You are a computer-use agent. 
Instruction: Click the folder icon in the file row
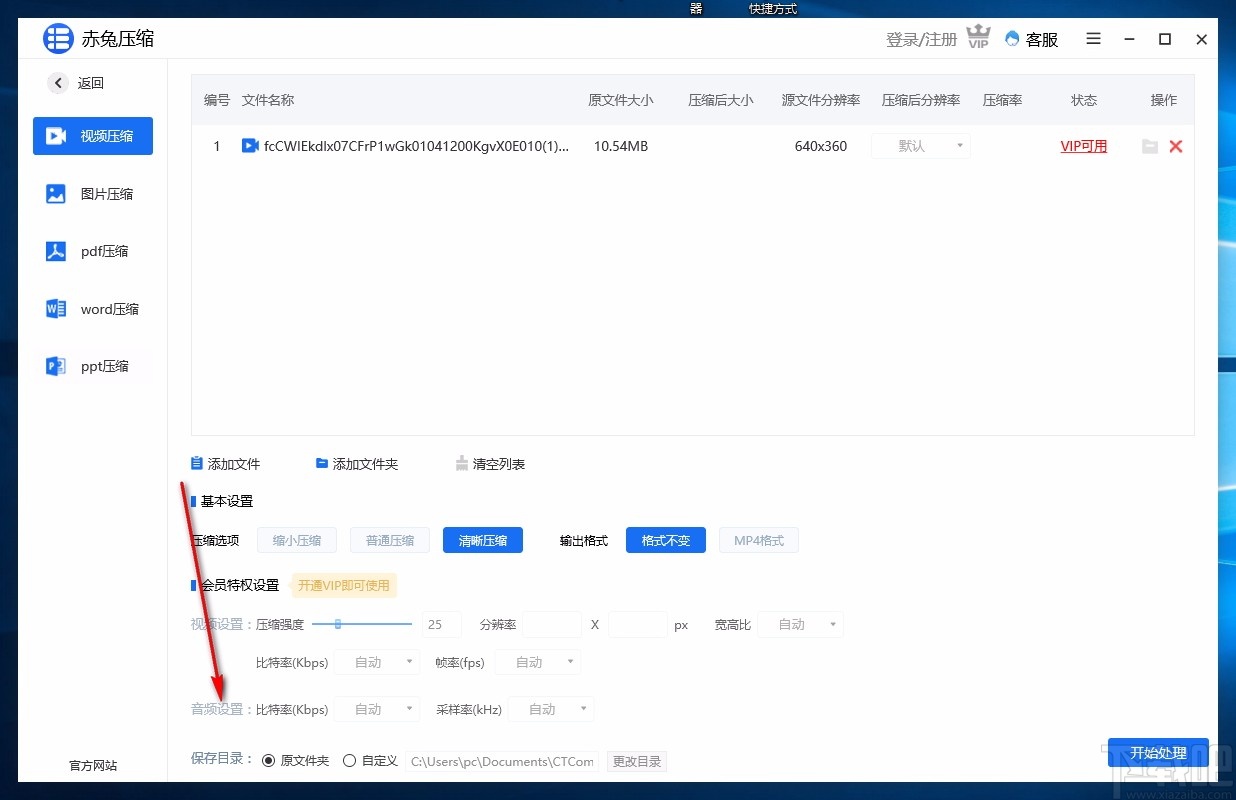1149,146
